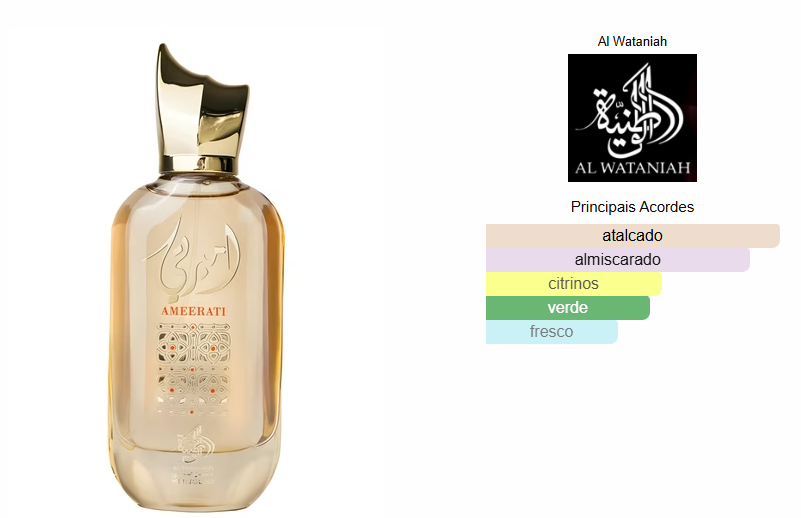The height and width of the screenshot is (518, 801).
Task: Select the atalcado accord bar
Action: click(x=632, y=236)
